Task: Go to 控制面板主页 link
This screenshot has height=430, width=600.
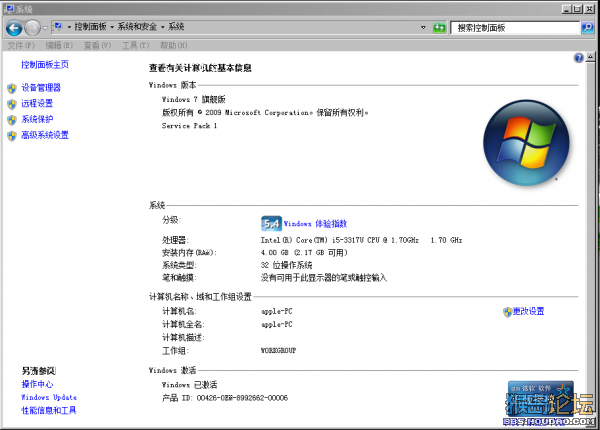Action: click(45, 65)
